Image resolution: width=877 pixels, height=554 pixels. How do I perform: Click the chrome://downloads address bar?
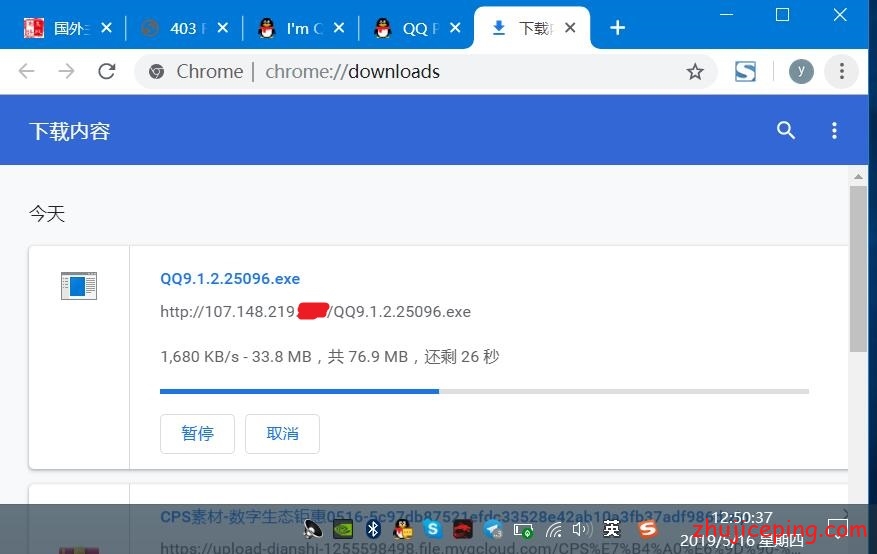click(x=425, y=72)
